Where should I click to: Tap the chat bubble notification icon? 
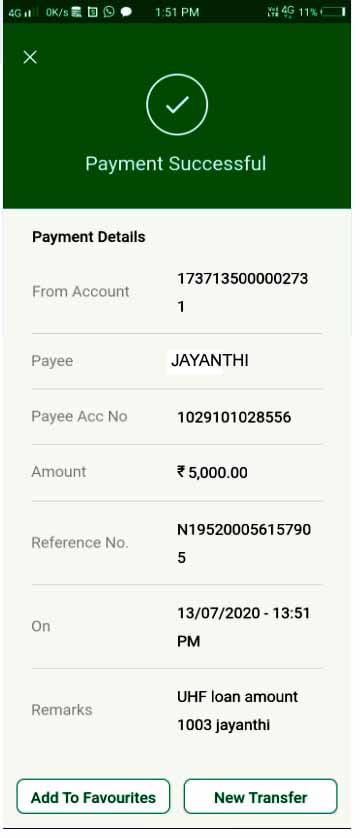click(x=126, y=11)
